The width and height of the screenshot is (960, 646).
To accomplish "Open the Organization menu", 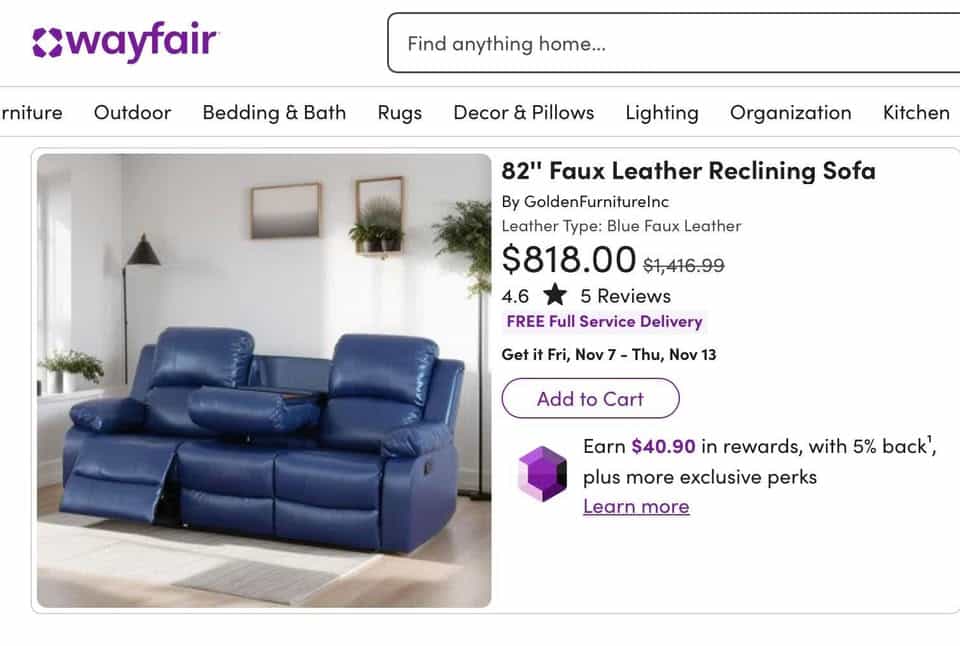I will click(x=790, y=113).
